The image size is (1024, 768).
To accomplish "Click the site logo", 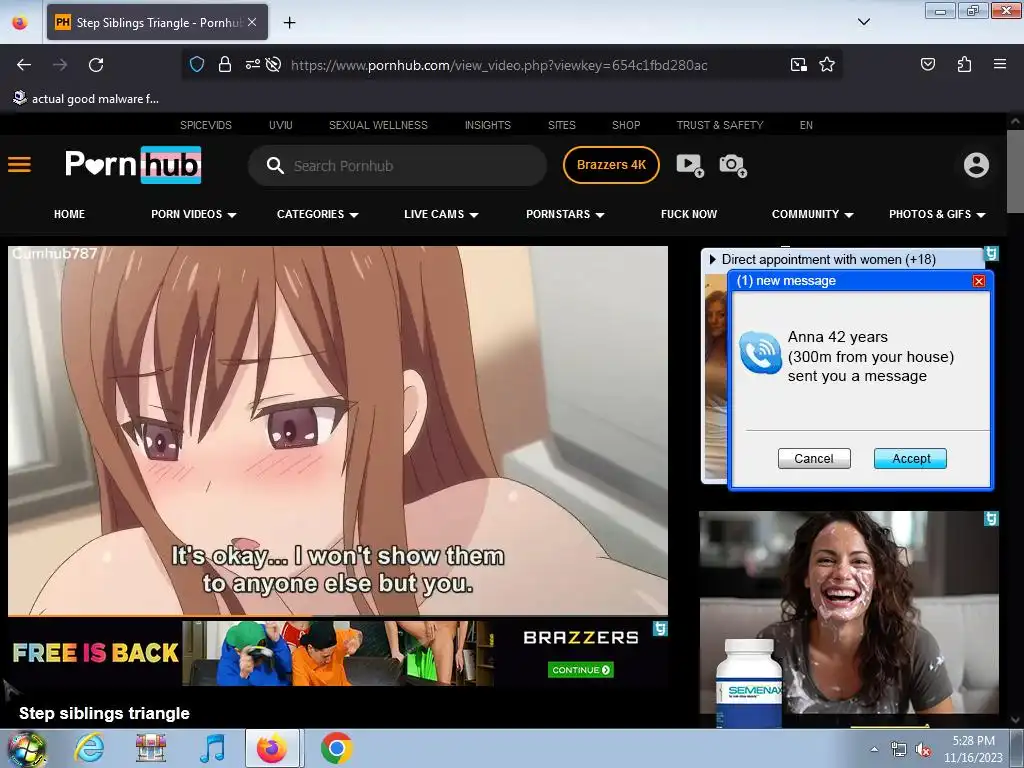I will click(x=133, y=165).
